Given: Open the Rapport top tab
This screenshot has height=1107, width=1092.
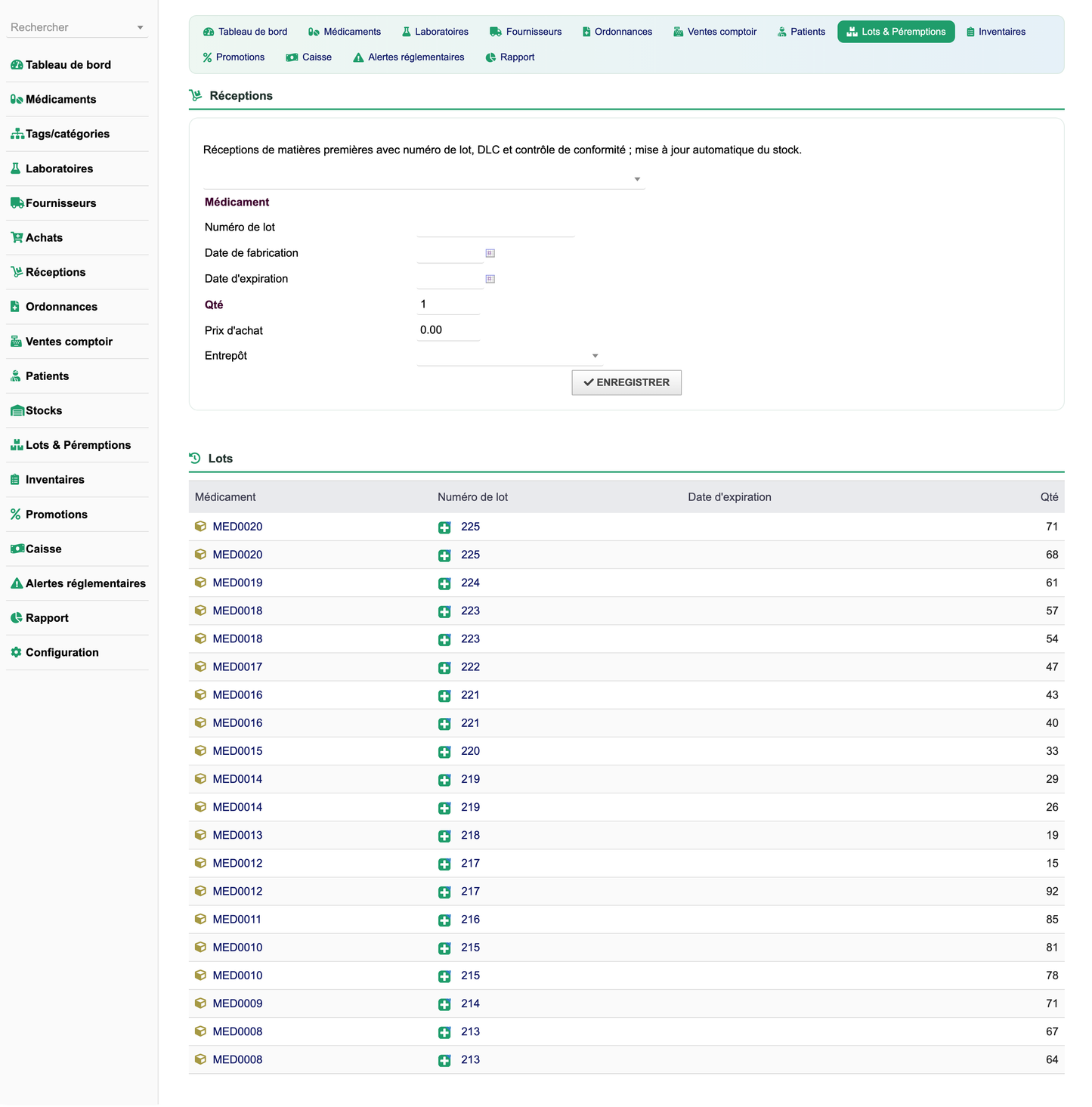Looking at the screenshot, I should pos(510,57).
